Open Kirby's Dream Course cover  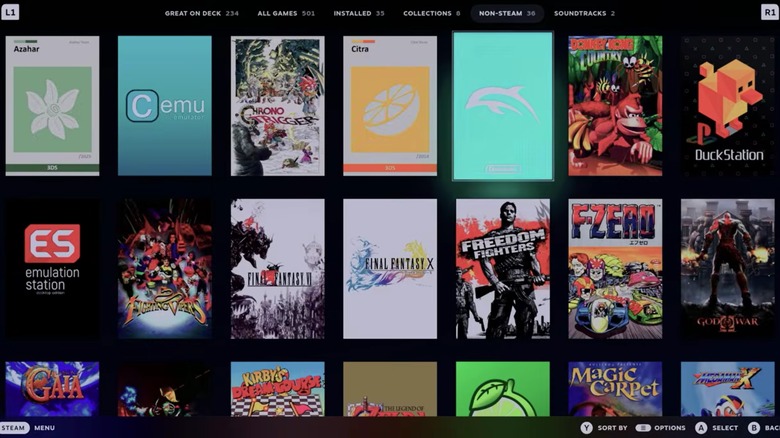(278, 389)
